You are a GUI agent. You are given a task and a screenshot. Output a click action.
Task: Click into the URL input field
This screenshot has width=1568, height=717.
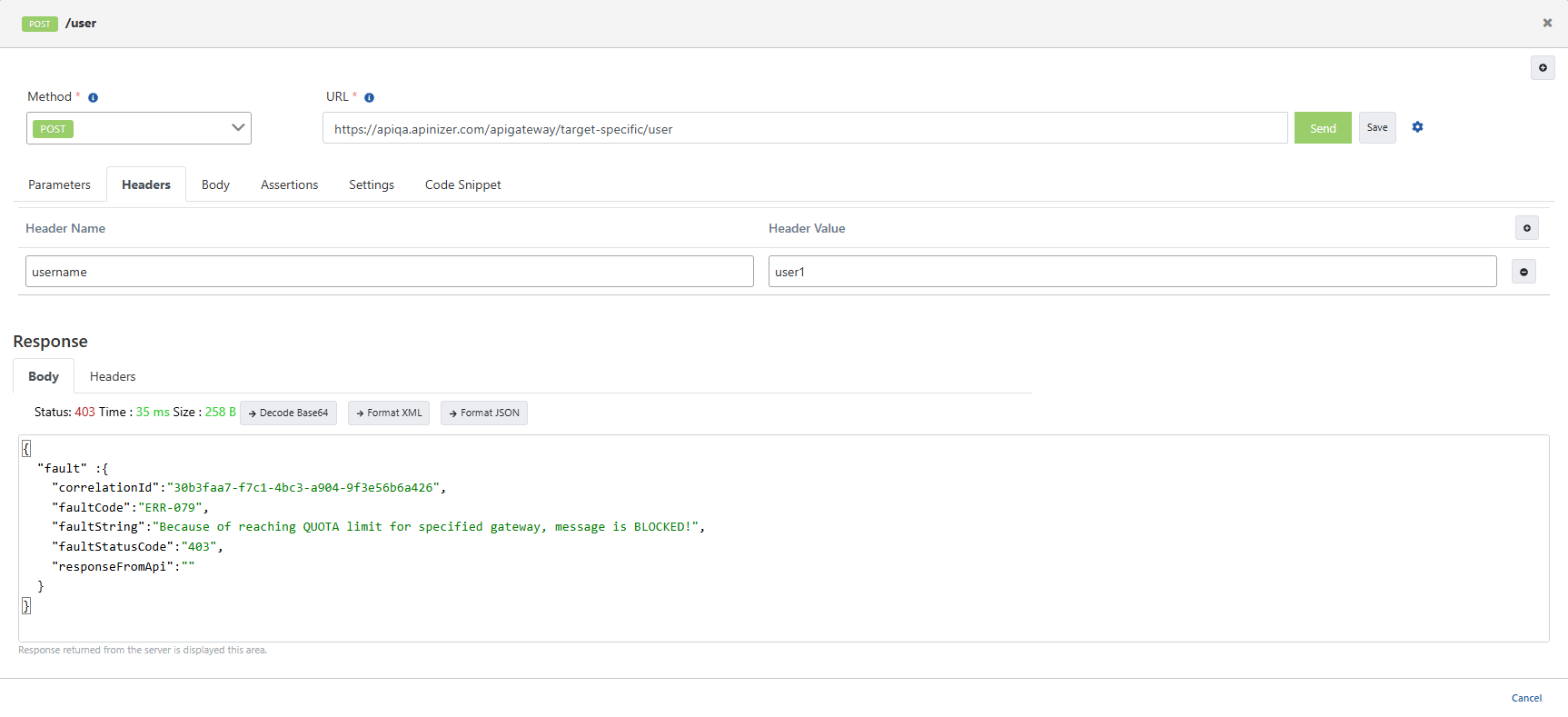tap(804, 129)
